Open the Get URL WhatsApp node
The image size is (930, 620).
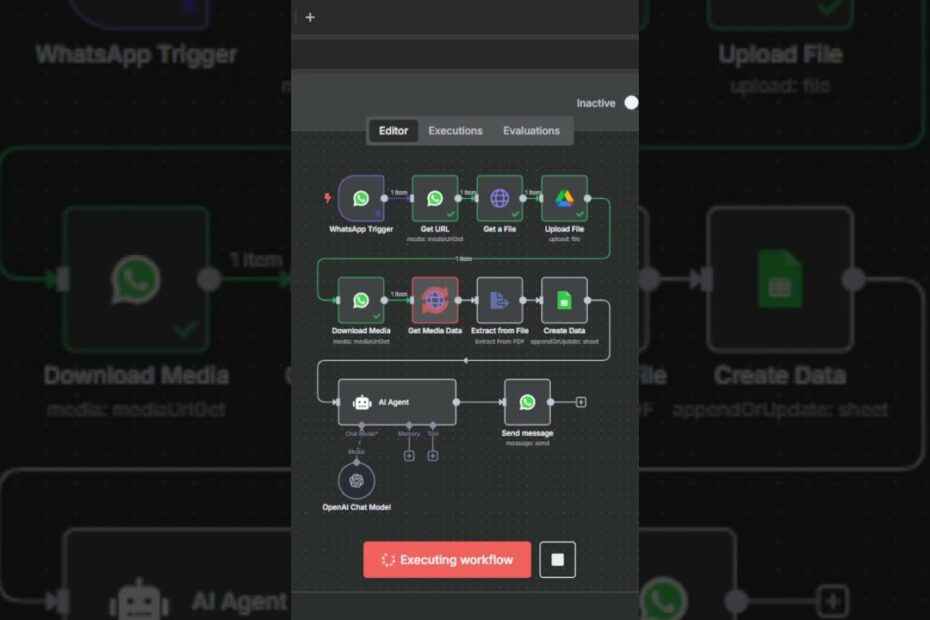tap(435, 198)
